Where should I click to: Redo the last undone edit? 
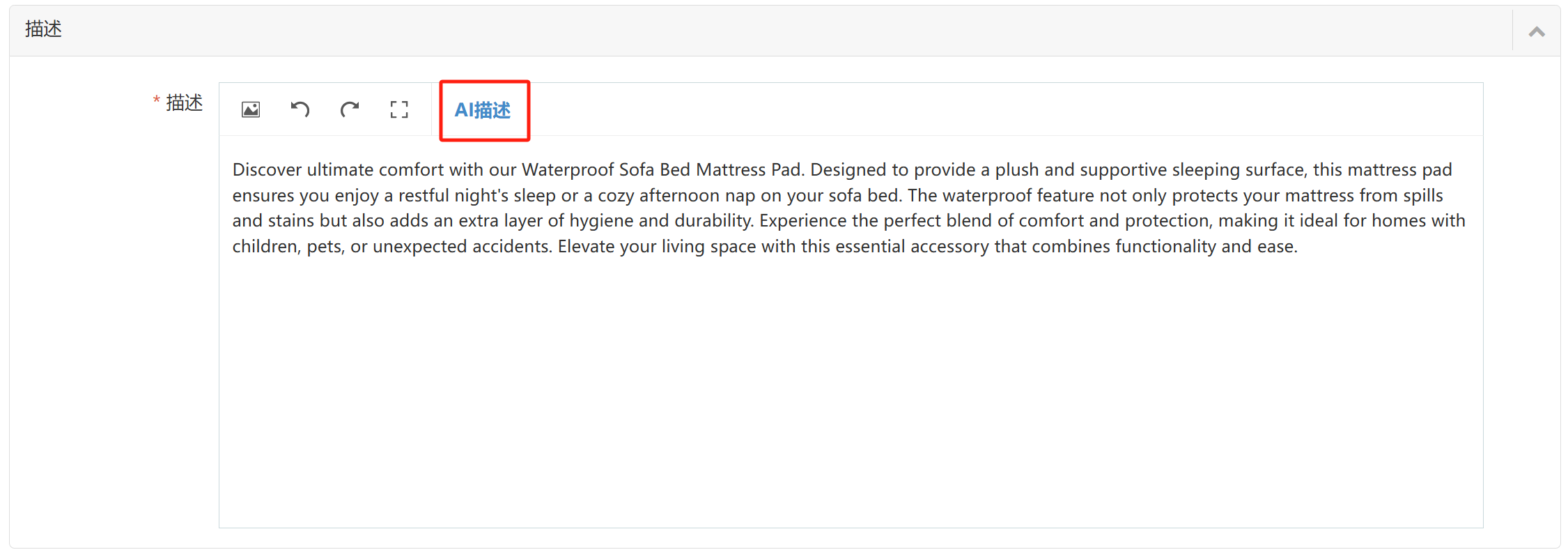[350, 109]
